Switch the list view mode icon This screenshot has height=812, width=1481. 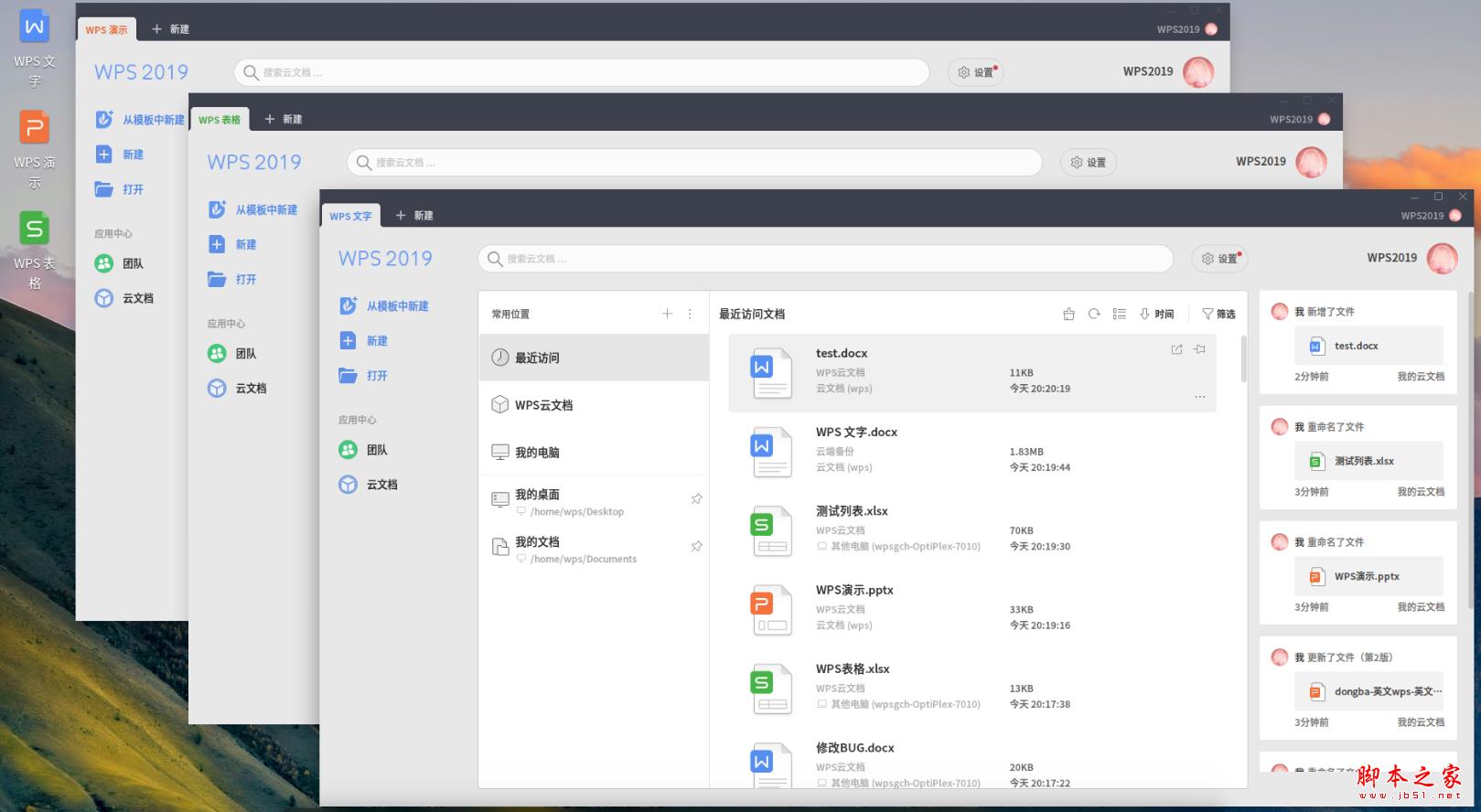pyautogui.click(x=1119, y=314)
